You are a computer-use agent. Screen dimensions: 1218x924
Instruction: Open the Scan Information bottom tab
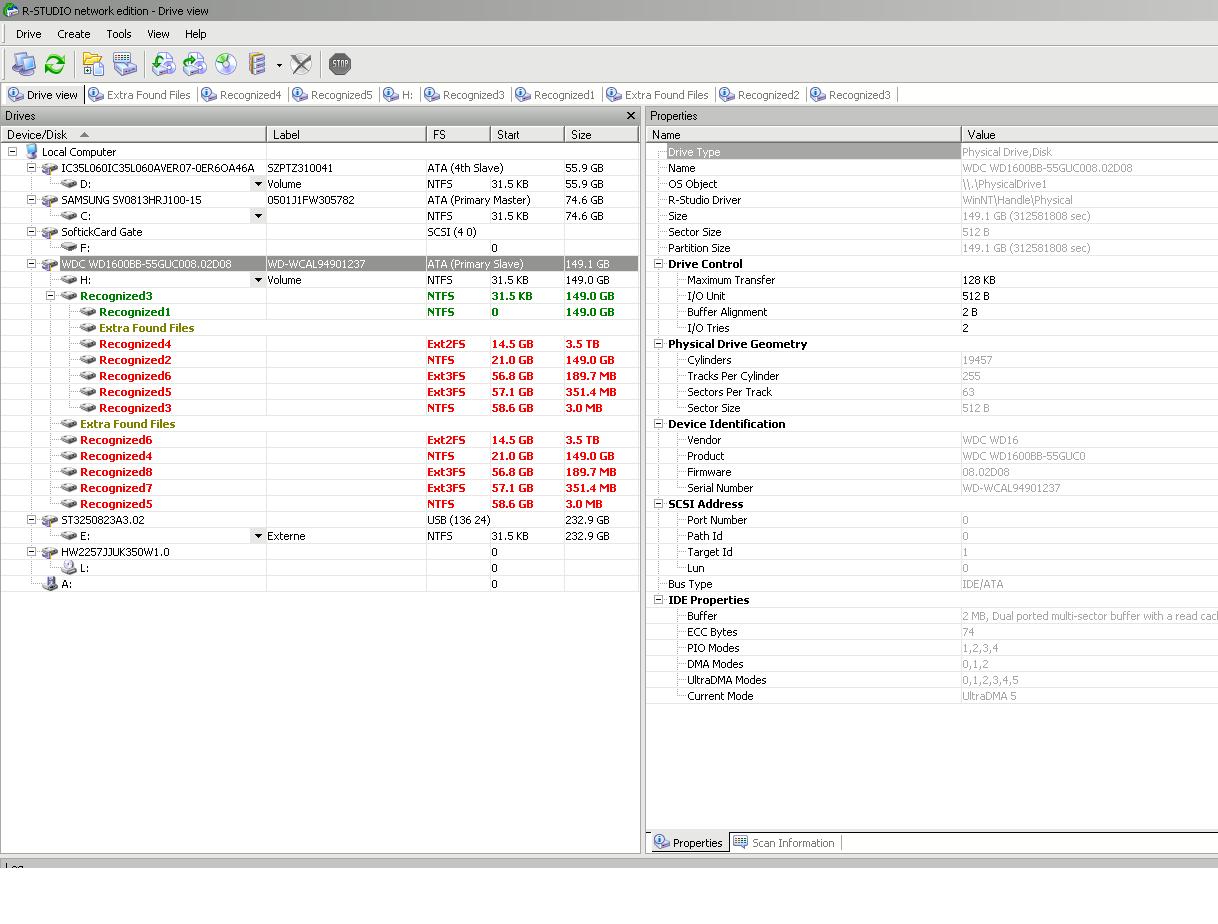click(785, 843)
